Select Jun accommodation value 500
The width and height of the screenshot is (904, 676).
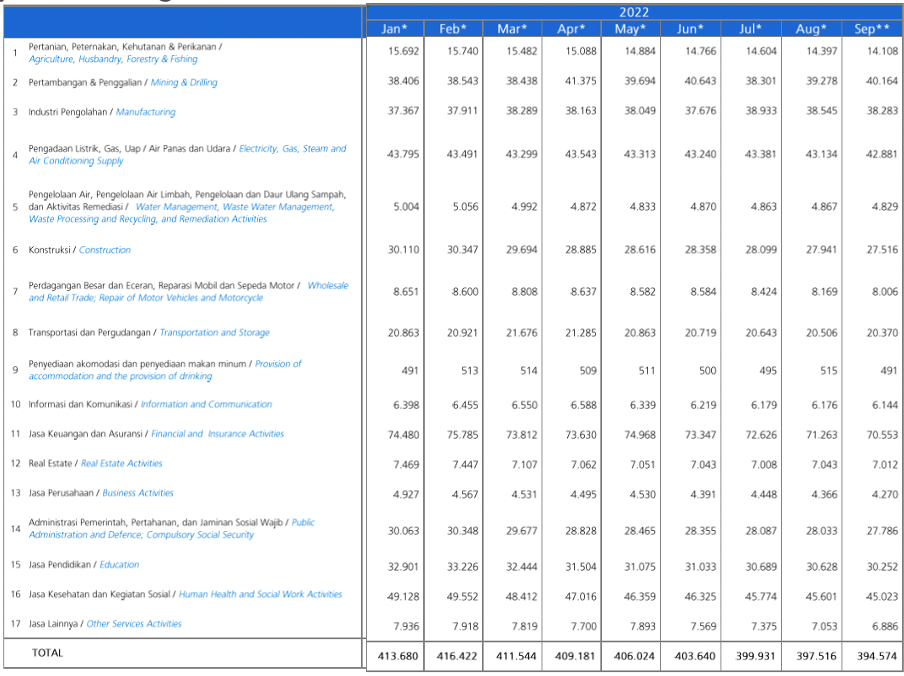pyautogui.click(x=707, y=371)
